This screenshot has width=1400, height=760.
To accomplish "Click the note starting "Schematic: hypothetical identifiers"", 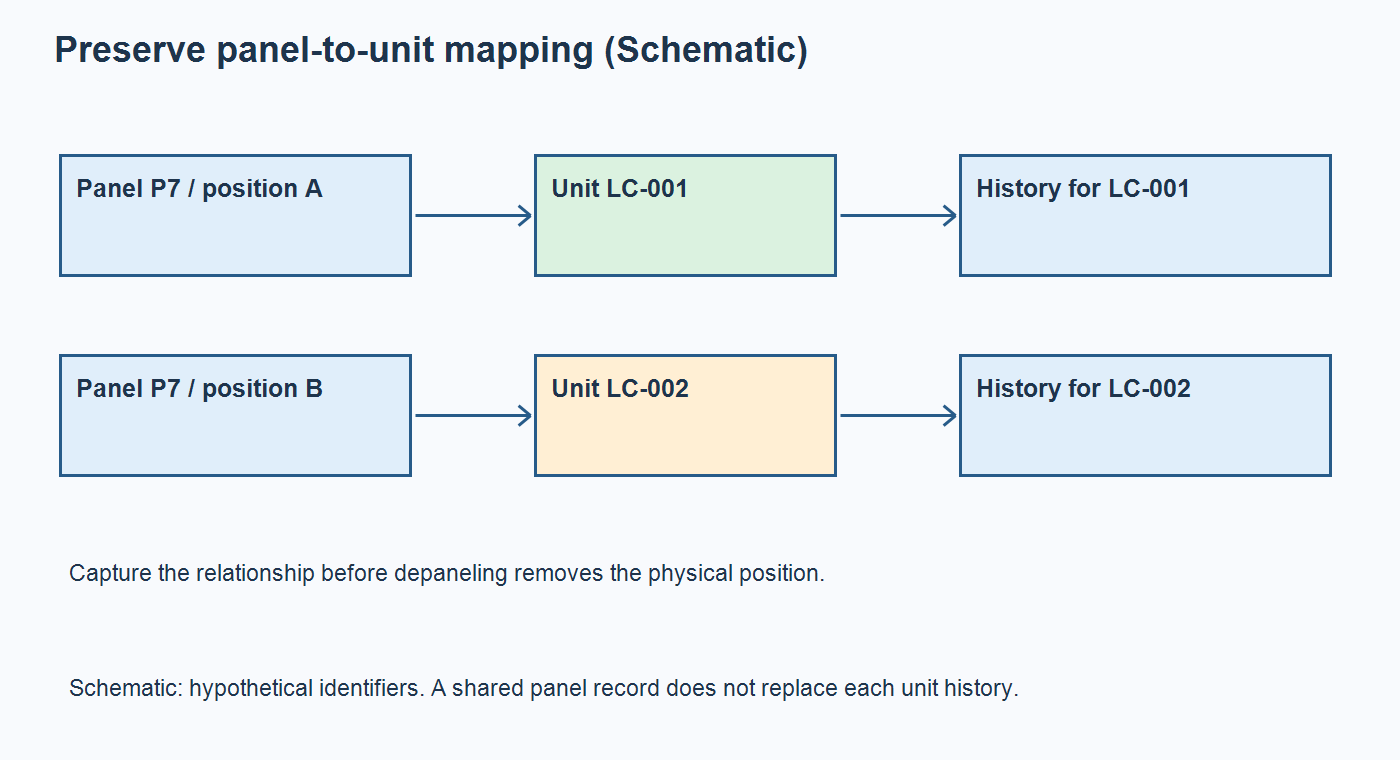I will pos(544,689).
